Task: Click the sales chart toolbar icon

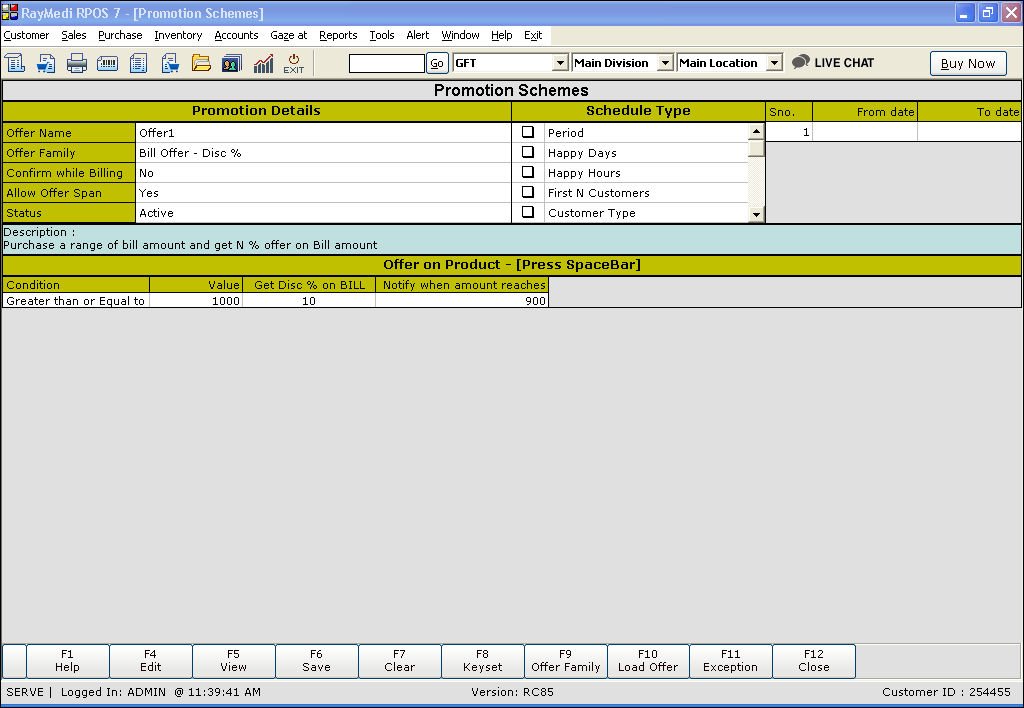Action: (x=263, y=63)
